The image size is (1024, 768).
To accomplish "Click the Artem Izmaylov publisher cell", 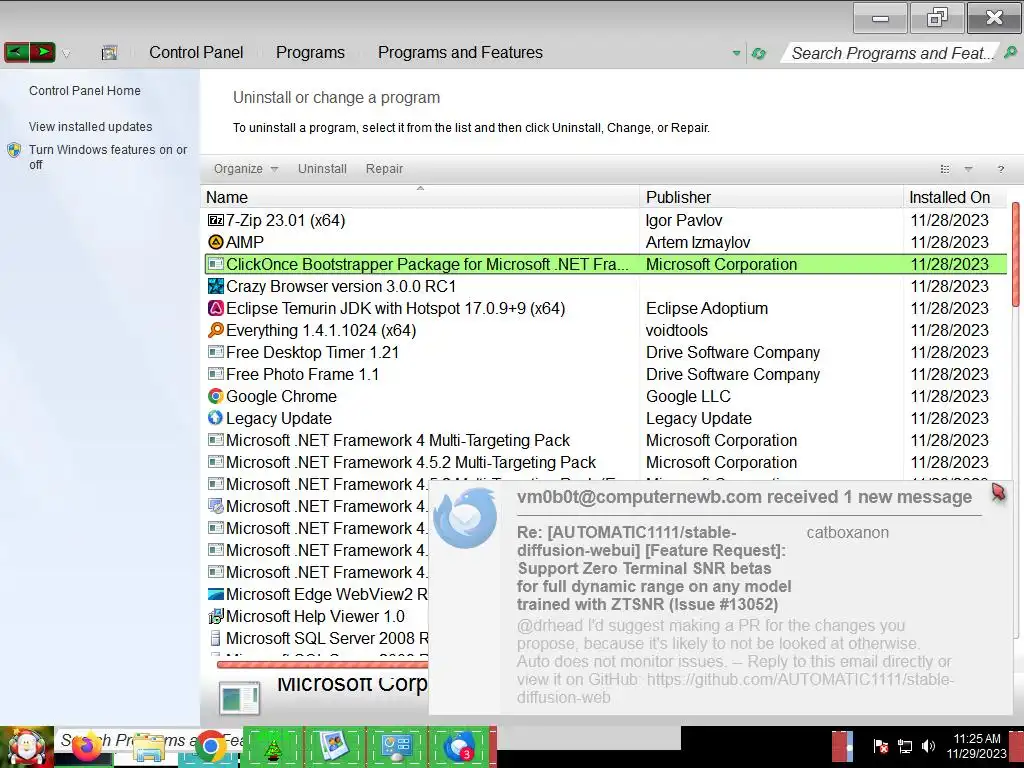I will pos(697,242).
